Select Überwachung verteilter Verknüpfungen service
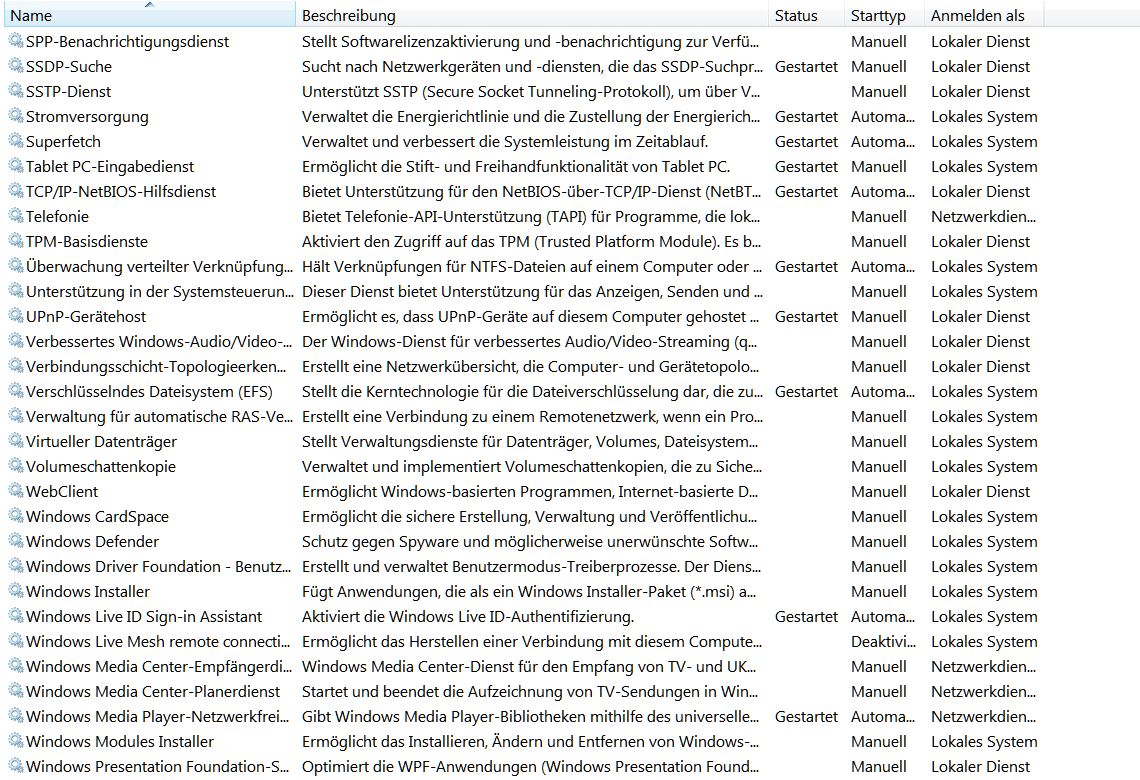Screen dimensions: 1140x780 [x=159, y=267]
